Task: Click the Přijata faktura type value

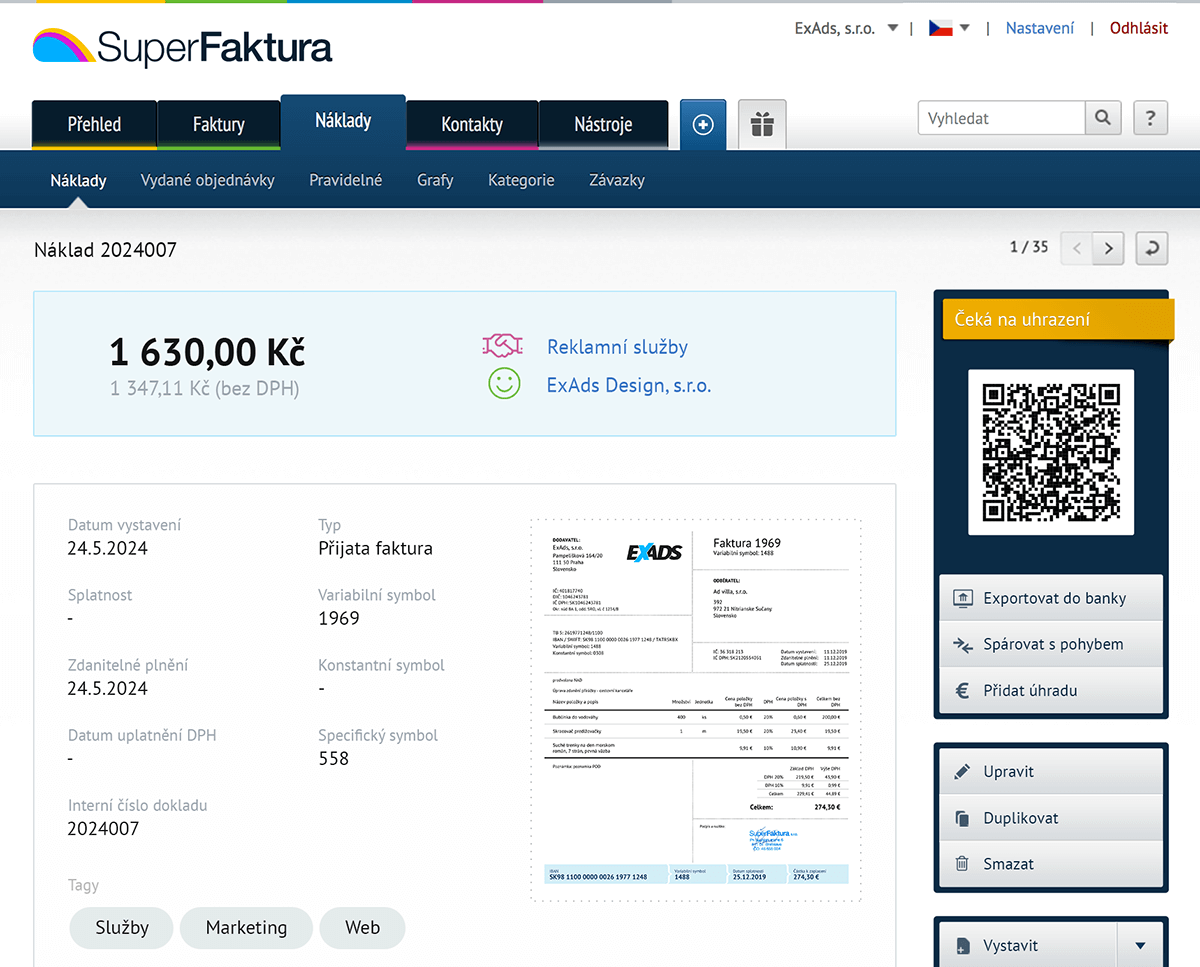Action: point(375,548)
